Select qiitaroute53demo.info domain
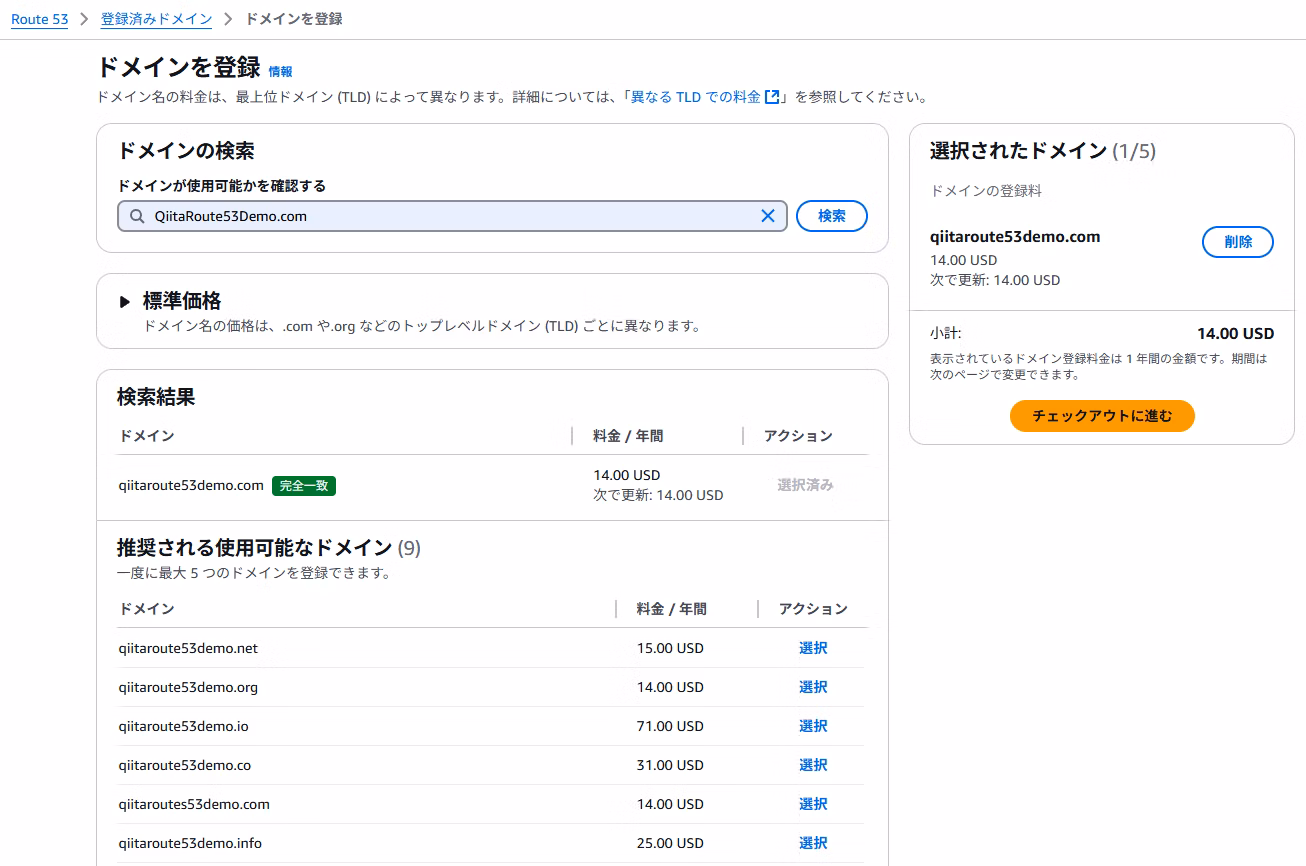Screen dimensions: 1306x866 tap(812, 843)
